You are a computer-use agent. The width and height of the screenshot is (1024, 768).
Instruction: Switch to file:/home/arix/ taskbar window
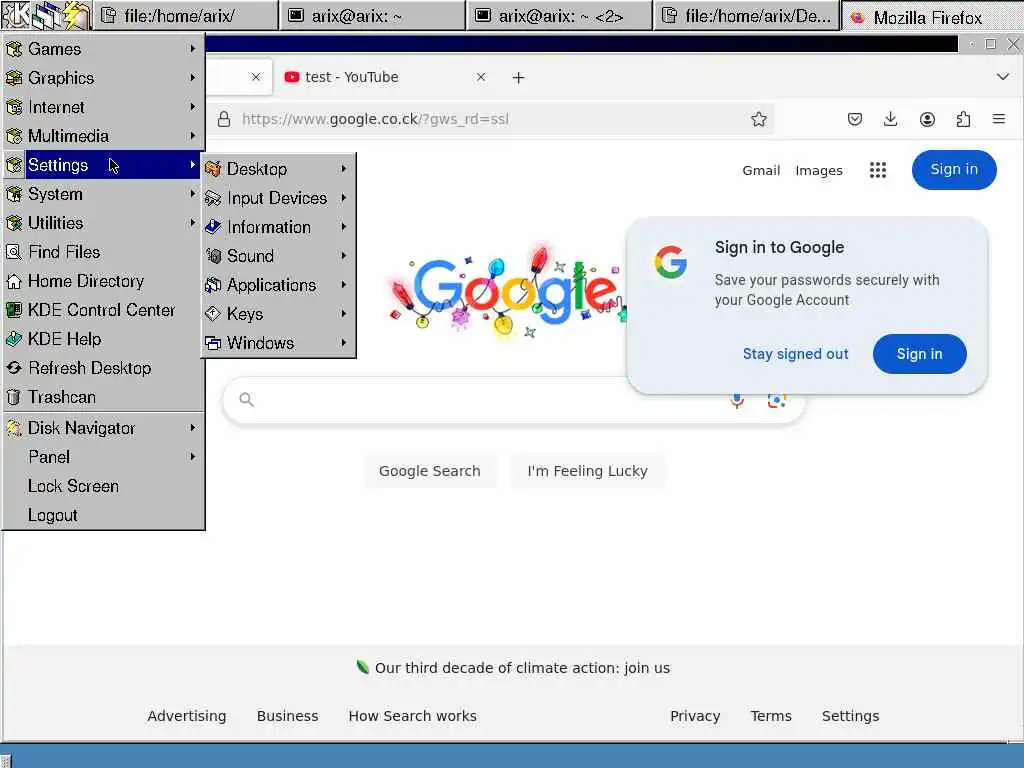click(x=185, y=16)
